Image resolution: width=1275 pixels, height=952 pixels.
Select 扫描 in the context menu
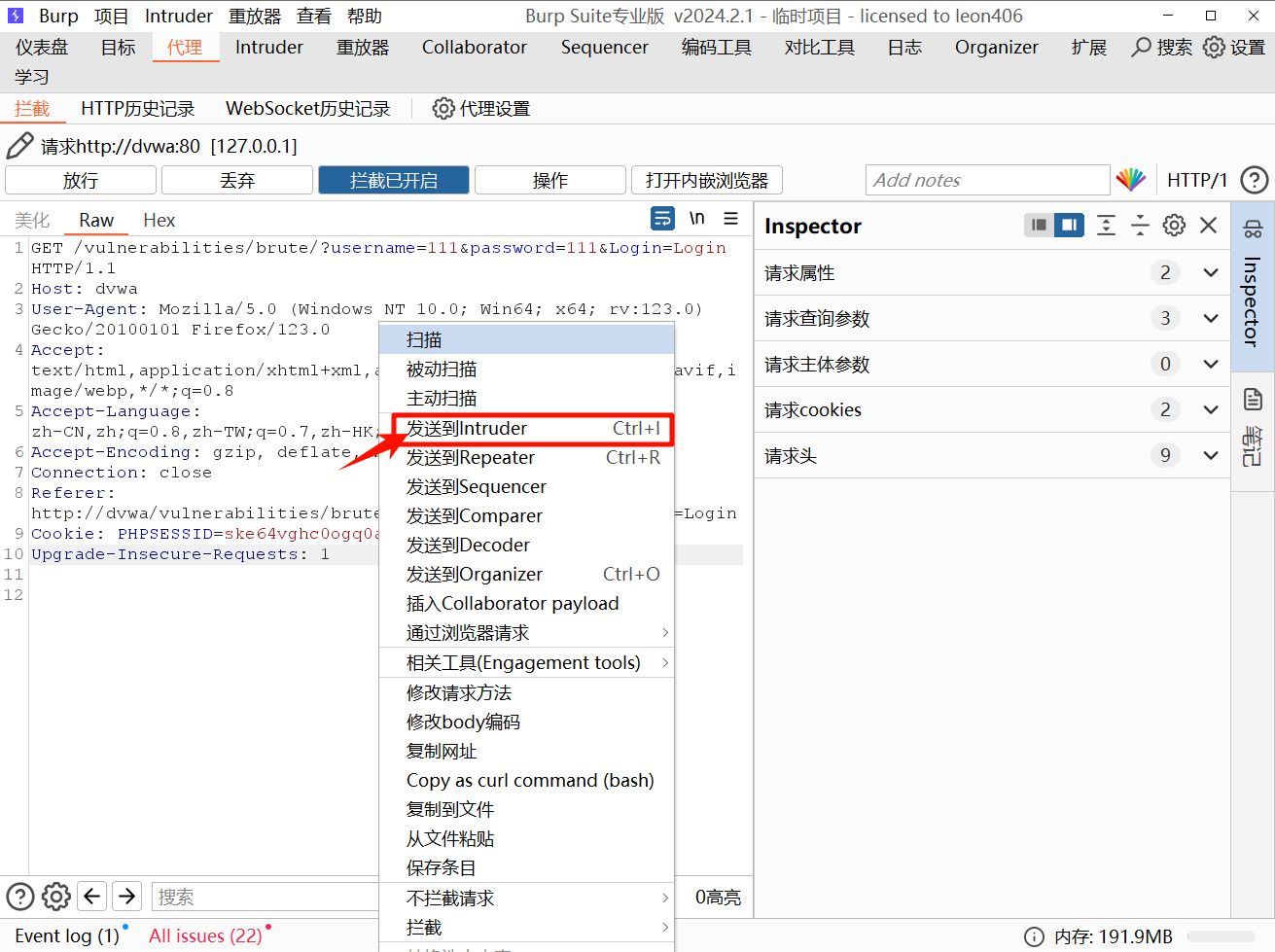point(526,339)
